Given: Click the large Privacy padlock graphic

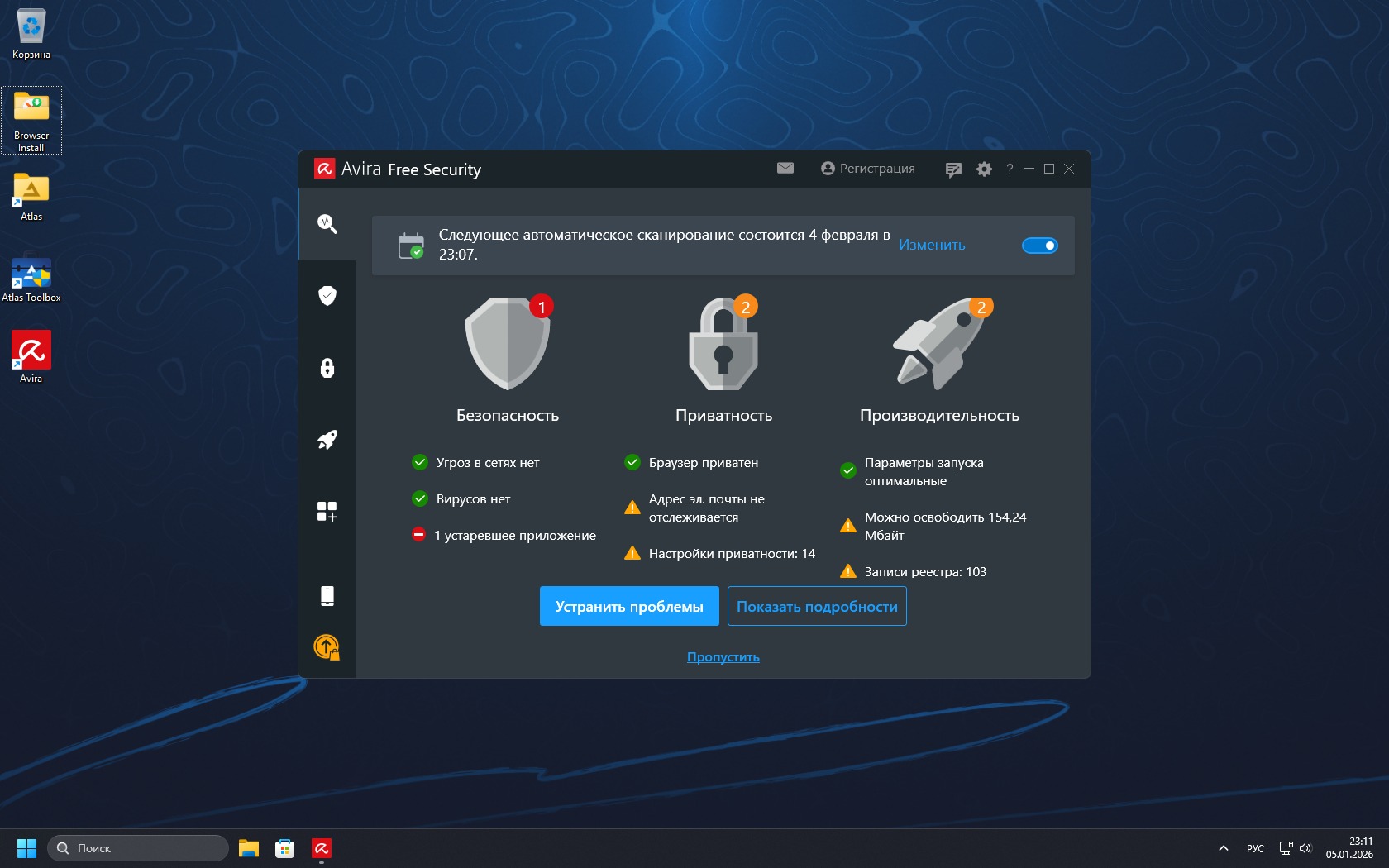Looking at the screenshot, I should coord(723,343).
